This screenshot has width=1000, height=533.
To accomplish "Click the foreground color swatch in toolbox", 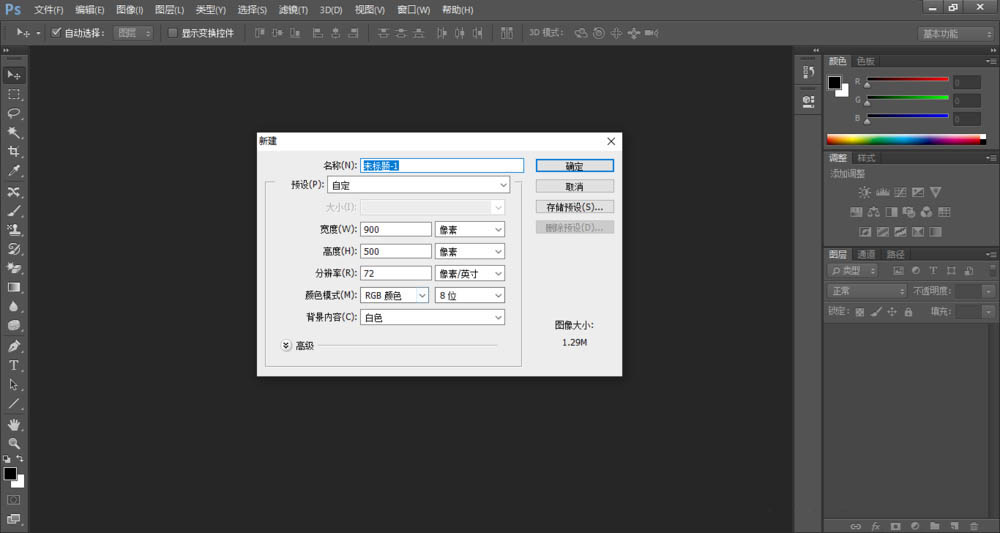I will coord(10,474).
